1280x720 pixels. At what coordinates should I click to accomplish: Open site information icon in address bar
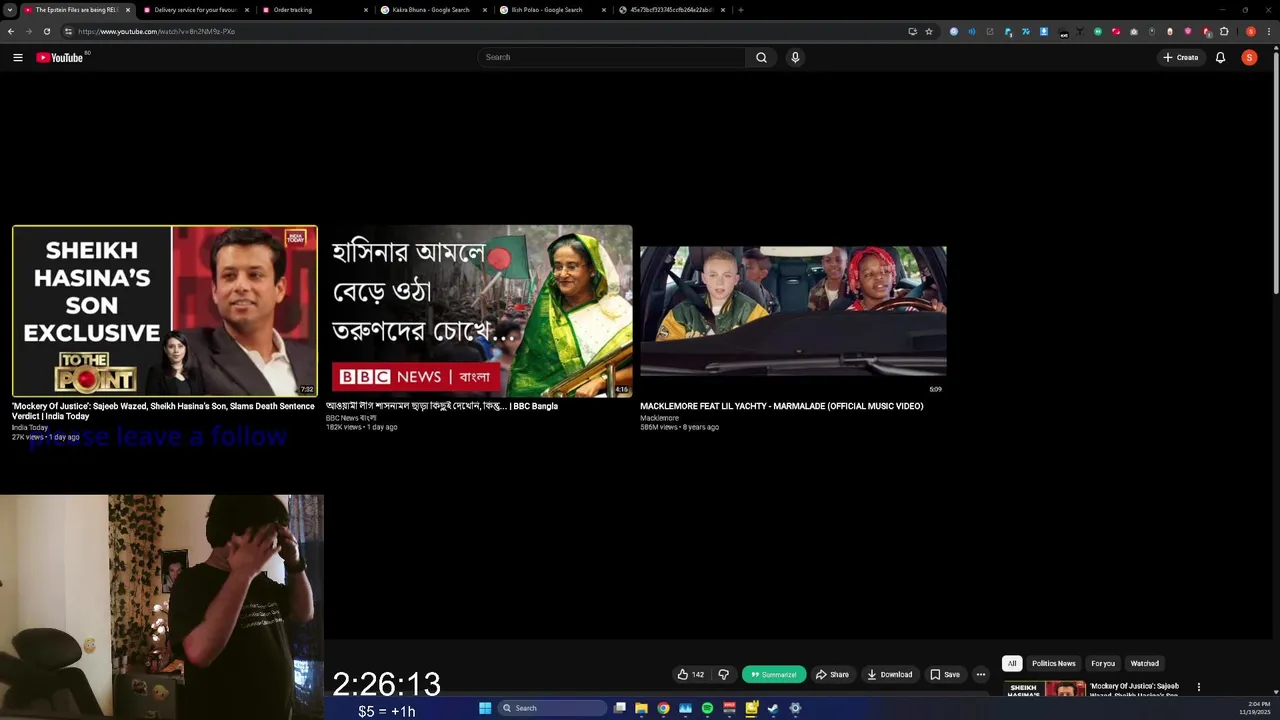[68, 31]
